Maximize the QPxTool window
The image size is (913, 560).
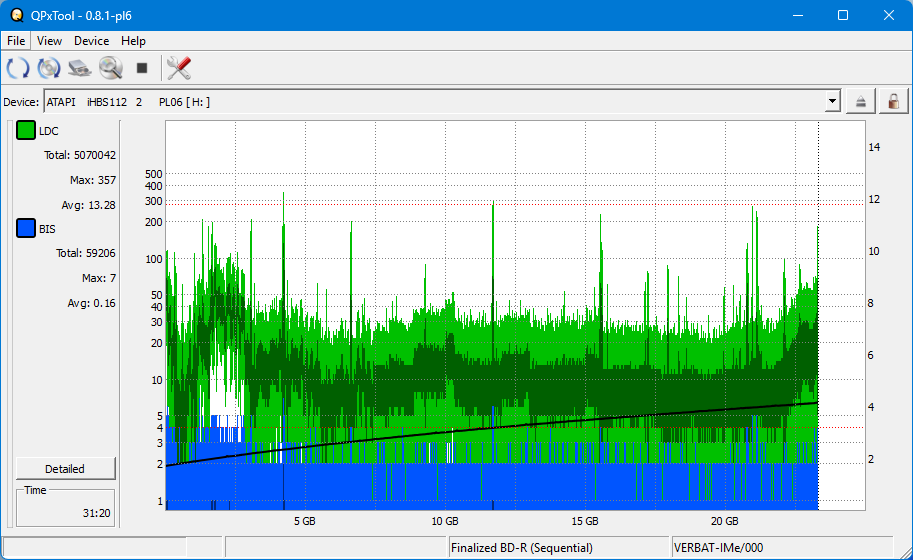(x=843, y=15)
